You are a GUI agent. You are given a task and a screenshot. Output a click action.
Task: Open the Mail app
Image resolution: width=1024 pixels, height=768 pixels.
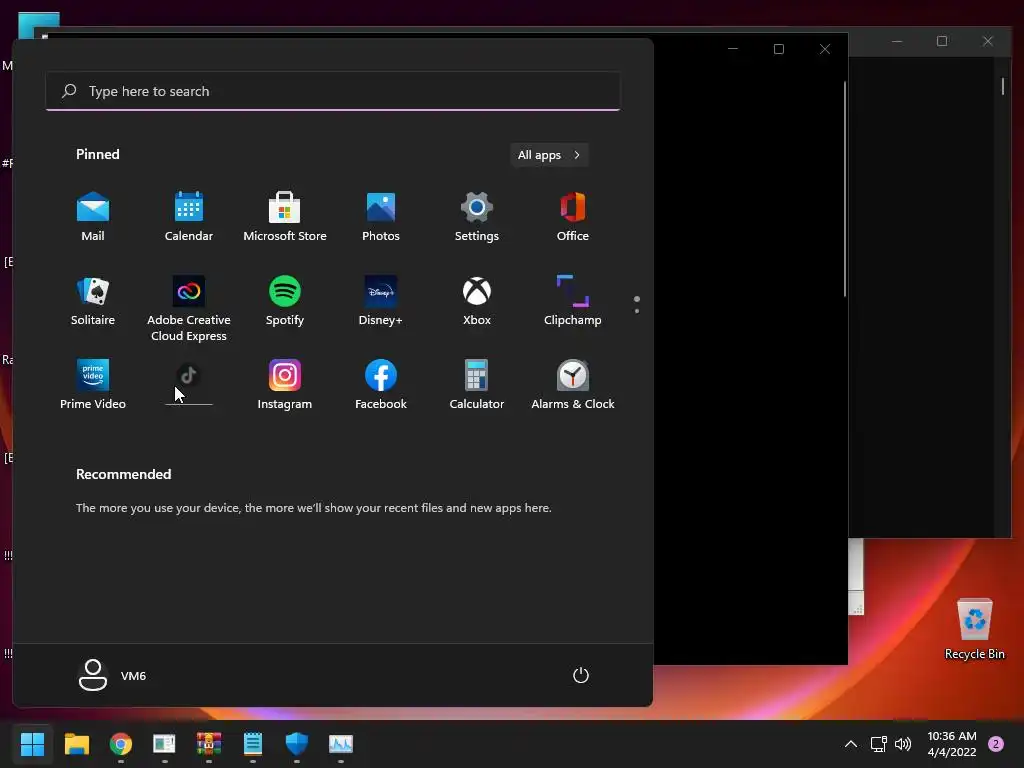93,217
